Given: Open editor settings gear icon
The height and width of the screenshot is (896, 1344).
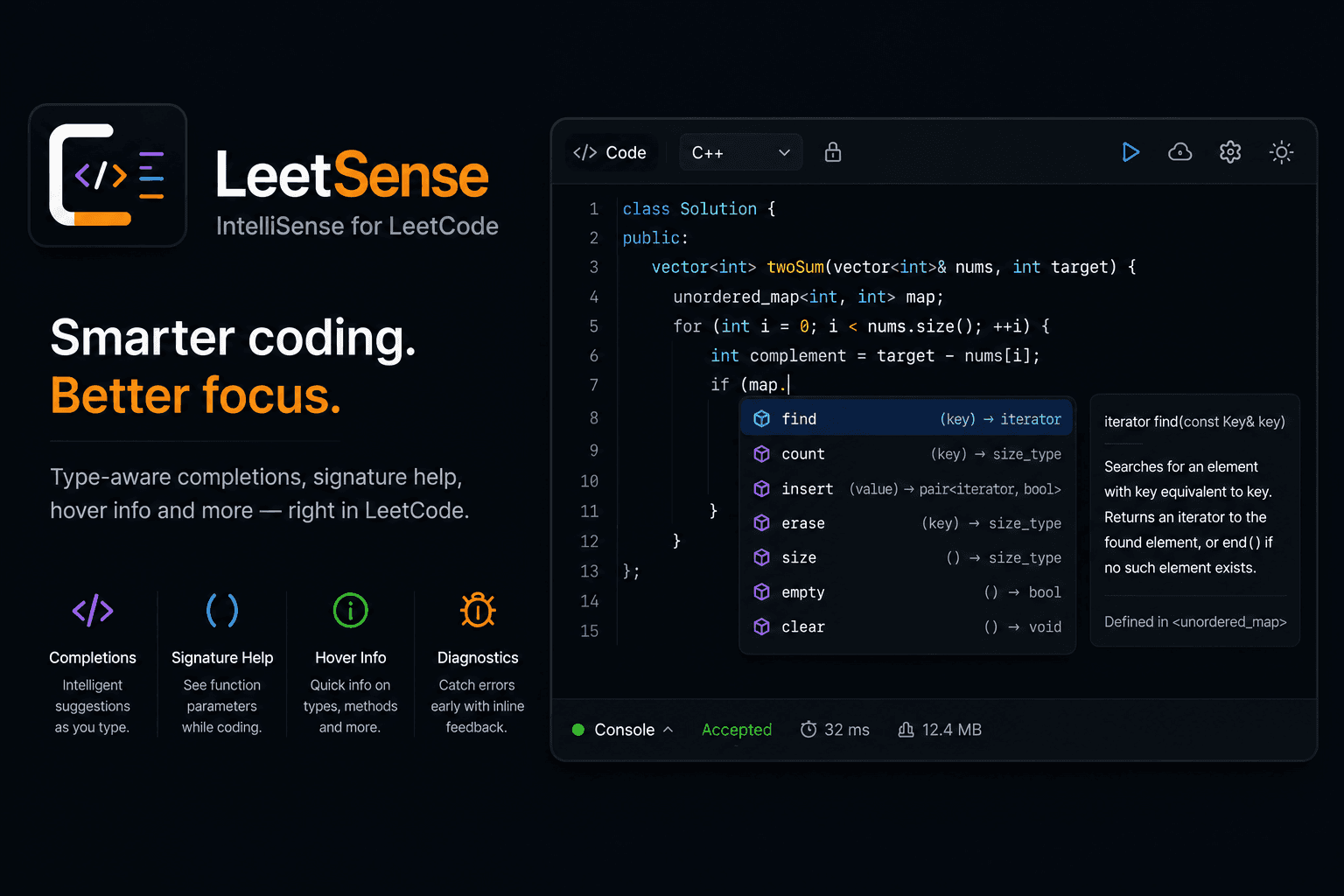Looking at the screenshot, I should [x=1230, y=152].
